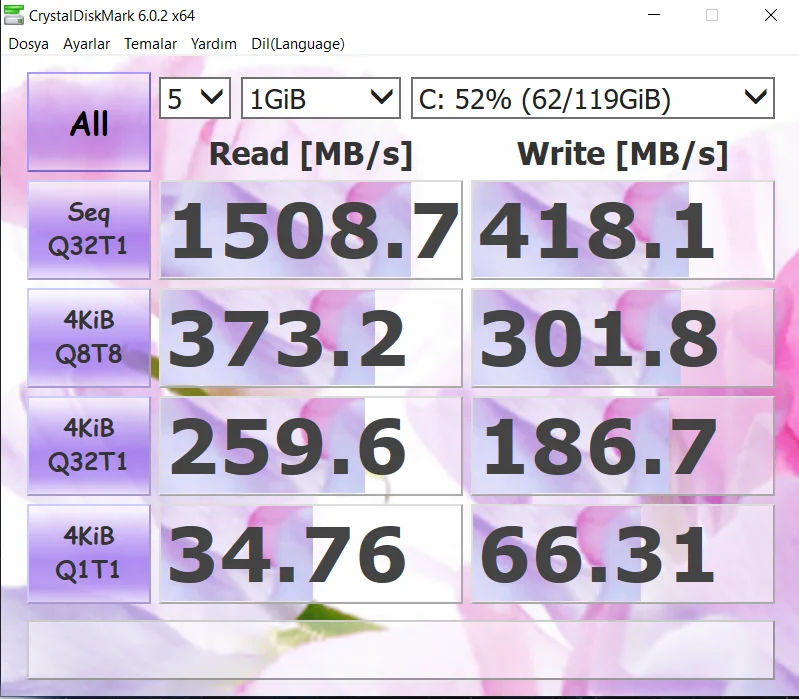
Task: Run all benchmarks with All button
Action: click(x=89, y=122)
